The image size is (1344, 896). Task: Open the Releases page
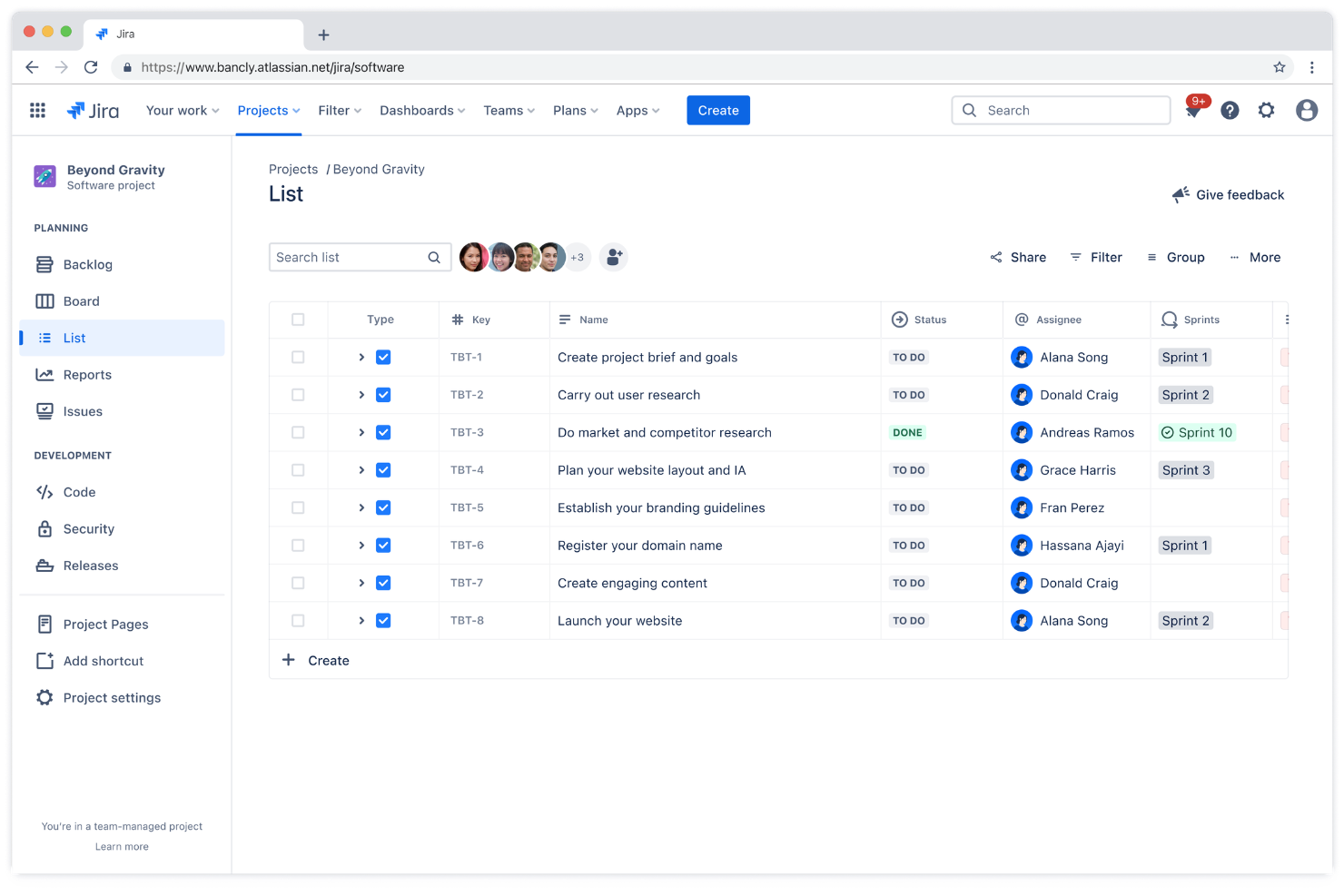click(x=91, y=565)
